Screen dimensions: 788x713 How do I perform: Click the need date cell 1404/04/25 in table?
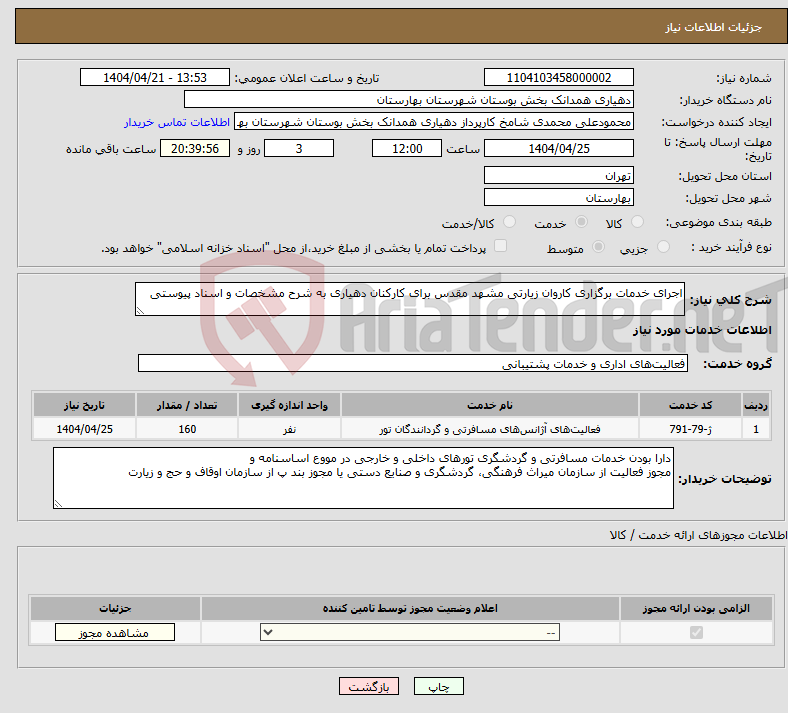point(84,429)
